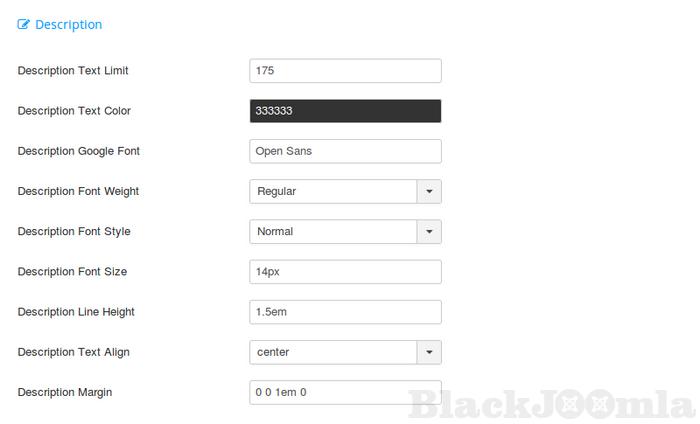Click the Description Text Align label
This screenshot has height=424, width=700.
pos(74,352)
